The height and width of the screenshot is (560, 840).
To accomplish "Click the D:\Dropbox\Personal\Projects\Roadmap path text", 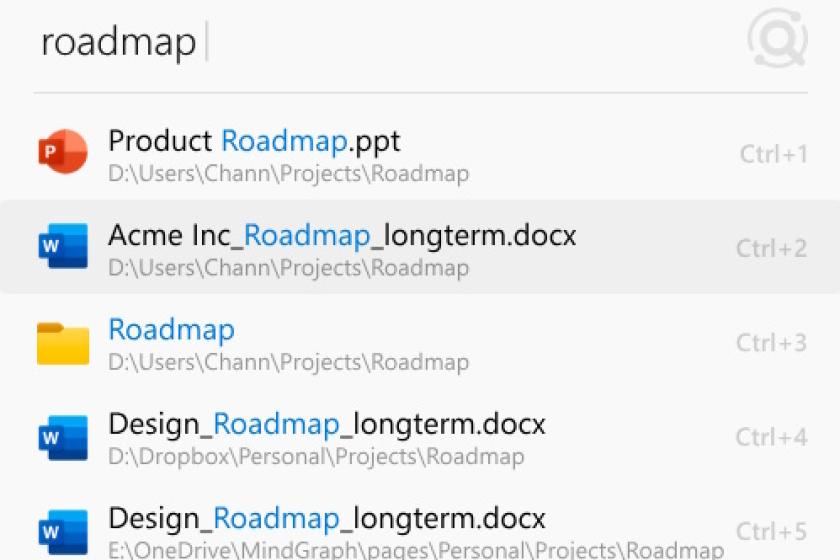I will click(x=316, y=457).
